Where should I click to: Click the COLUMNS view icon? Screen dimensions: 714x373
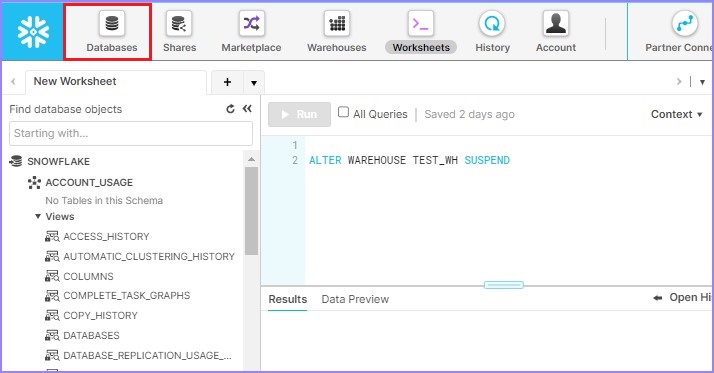point(52,276)
